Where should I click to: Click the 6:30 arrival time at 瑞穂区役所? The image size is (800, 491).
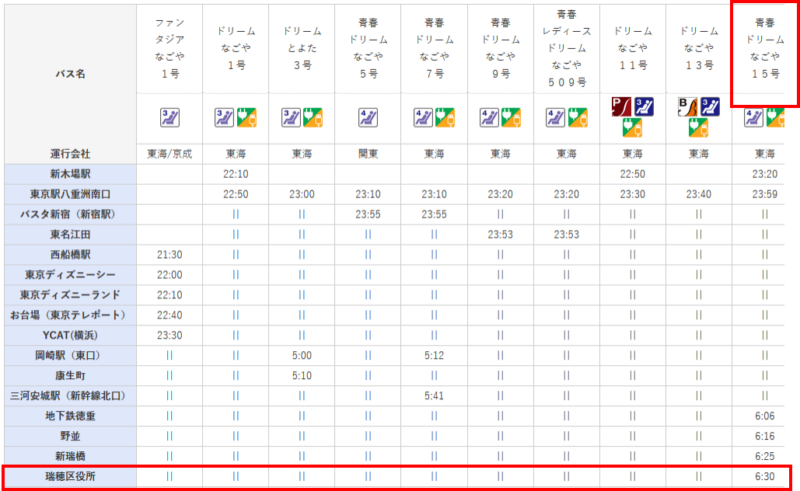(765, 476)
